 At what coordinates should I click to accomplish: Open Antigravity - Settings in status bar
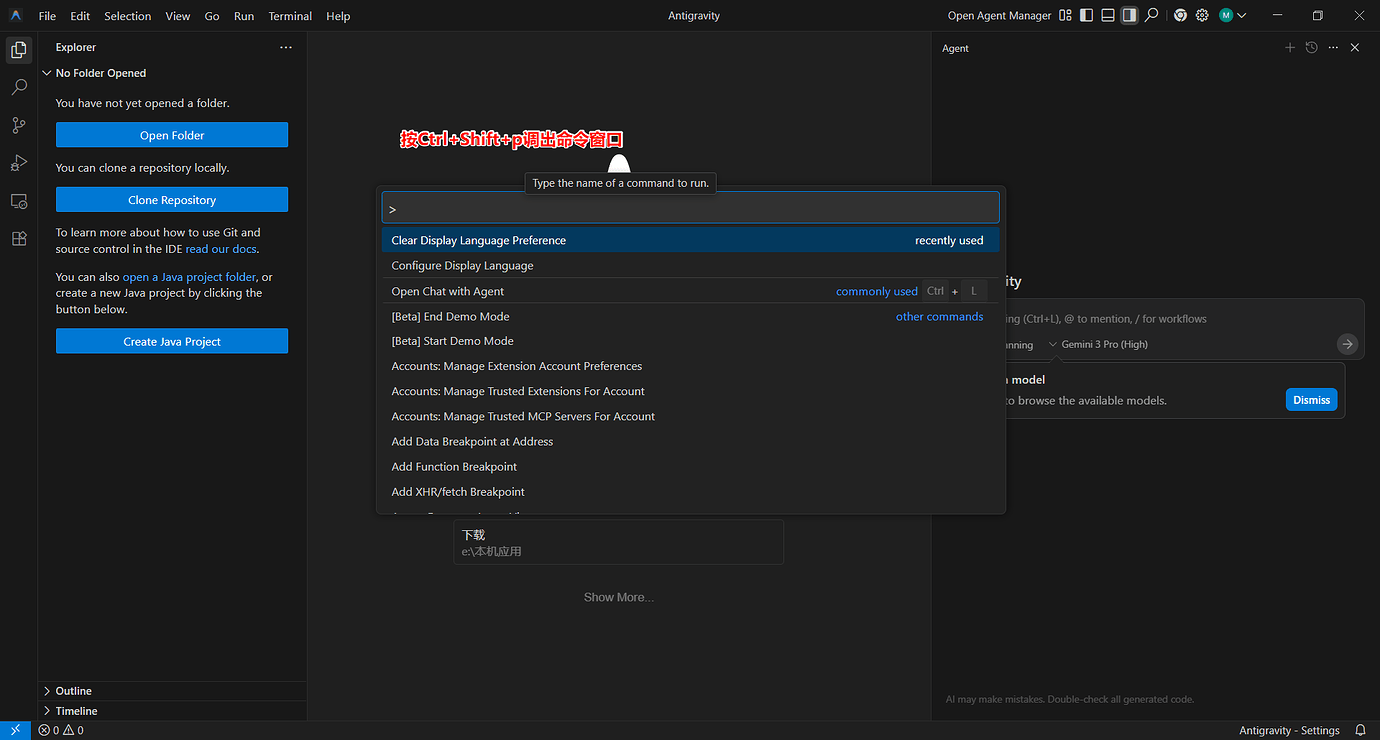click(x=1289, y=730)
